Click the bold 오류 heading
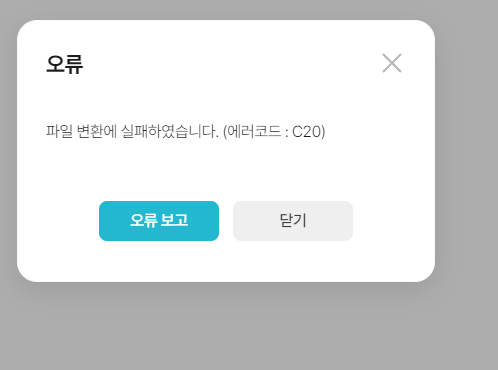Viewport: 498px width, 370px height. coord(64,64)
